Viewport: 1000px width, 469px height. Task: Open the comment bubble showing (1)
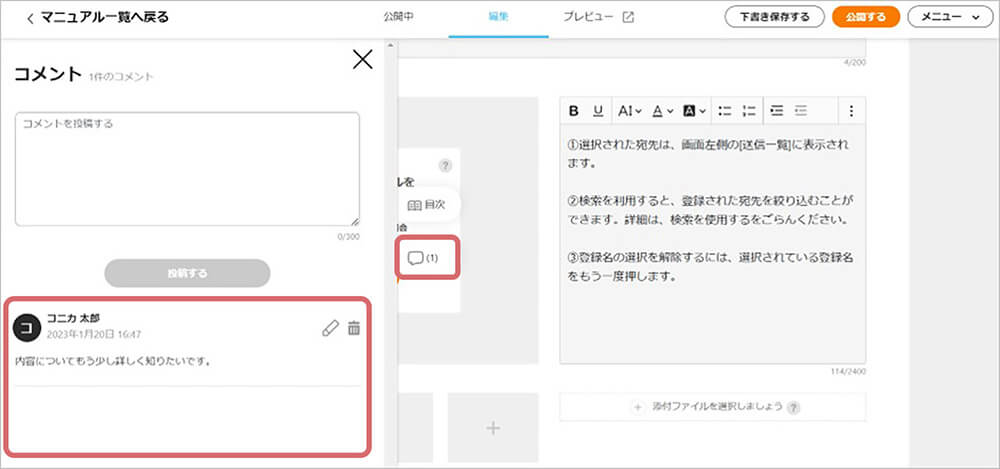424,259
